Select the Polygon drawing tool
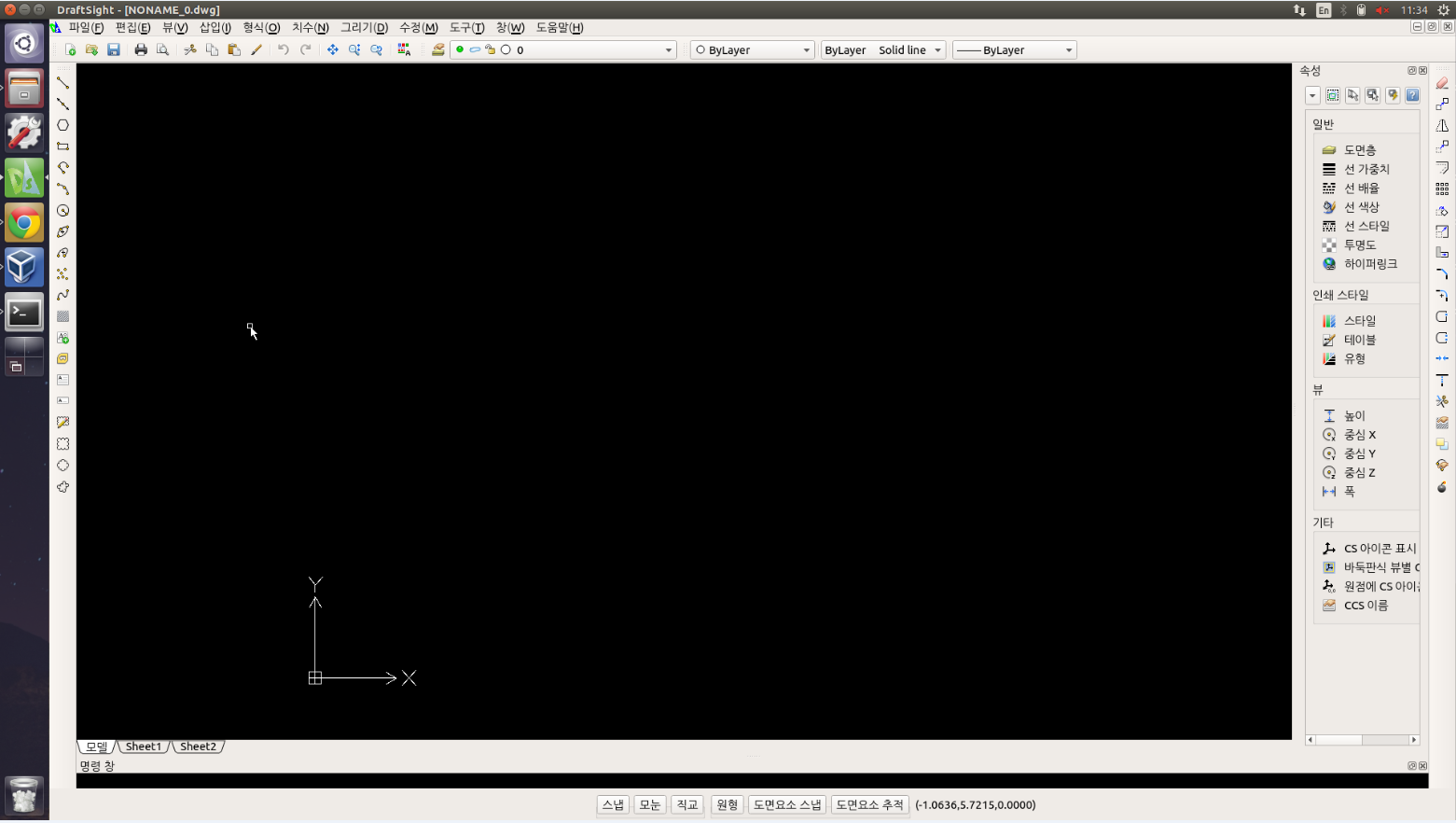 pos(62,125)
